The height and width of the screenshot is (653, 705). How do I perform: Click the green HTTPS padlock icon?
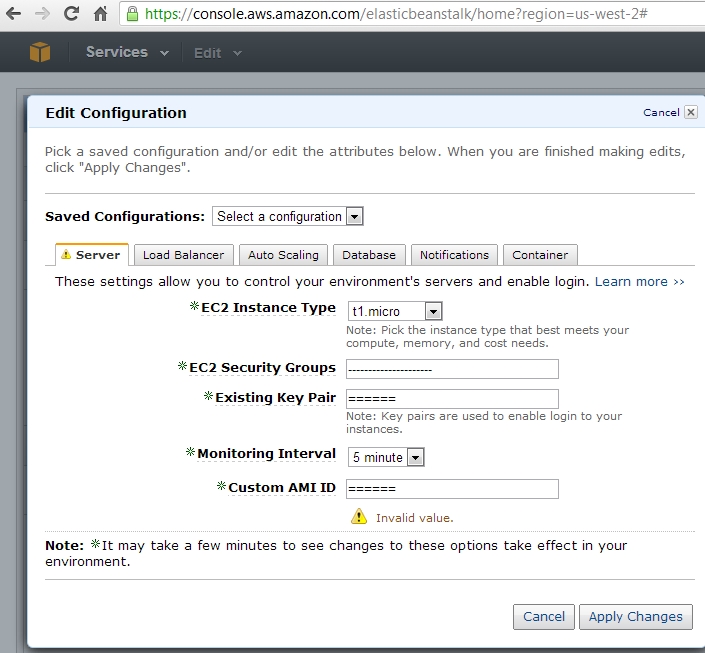132,14
